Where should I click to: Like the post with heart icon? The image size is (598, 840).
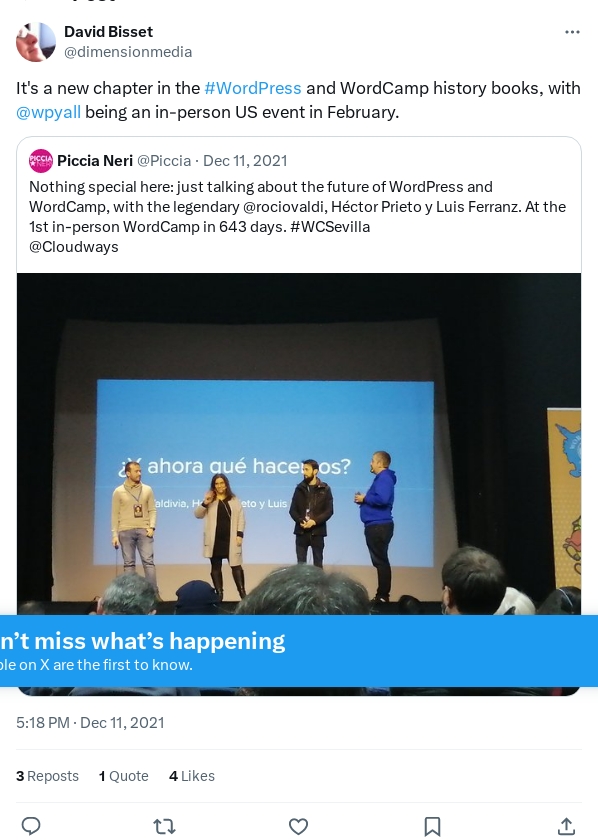[298, 826]
